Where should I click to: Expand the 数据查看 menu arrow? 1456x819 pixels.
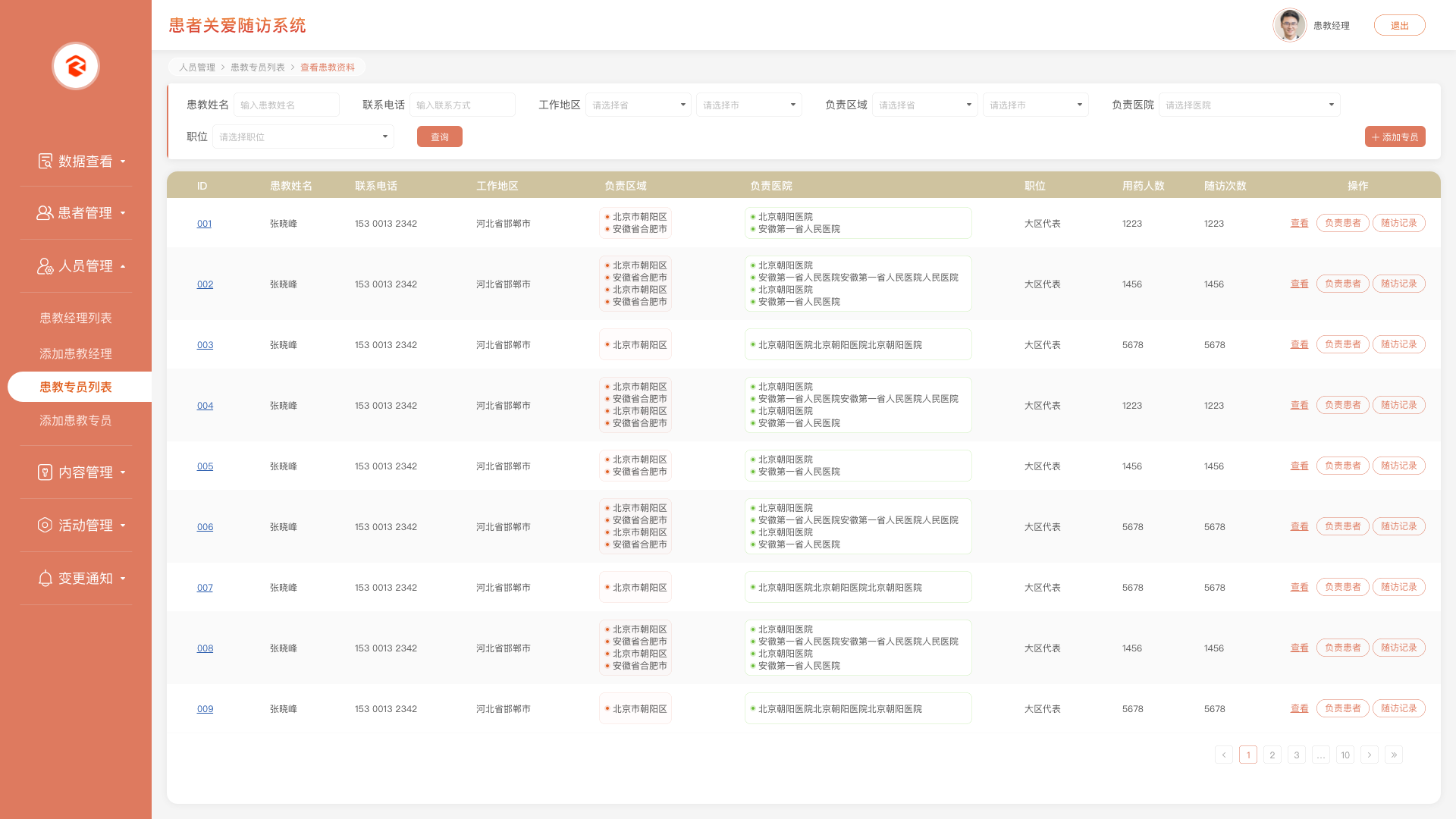(x=123, y=162)
